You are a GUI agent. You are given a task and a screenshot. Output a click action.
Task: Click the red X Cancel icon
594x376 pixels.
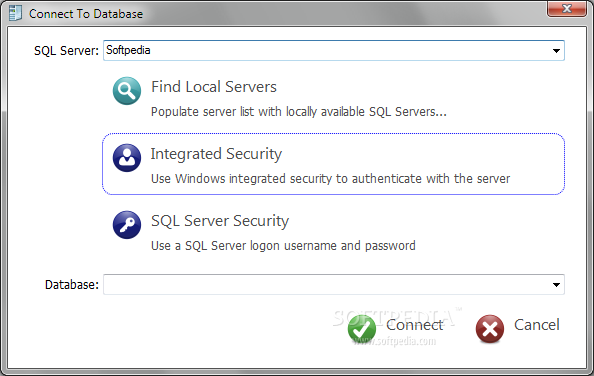click(x=490, y=329)
